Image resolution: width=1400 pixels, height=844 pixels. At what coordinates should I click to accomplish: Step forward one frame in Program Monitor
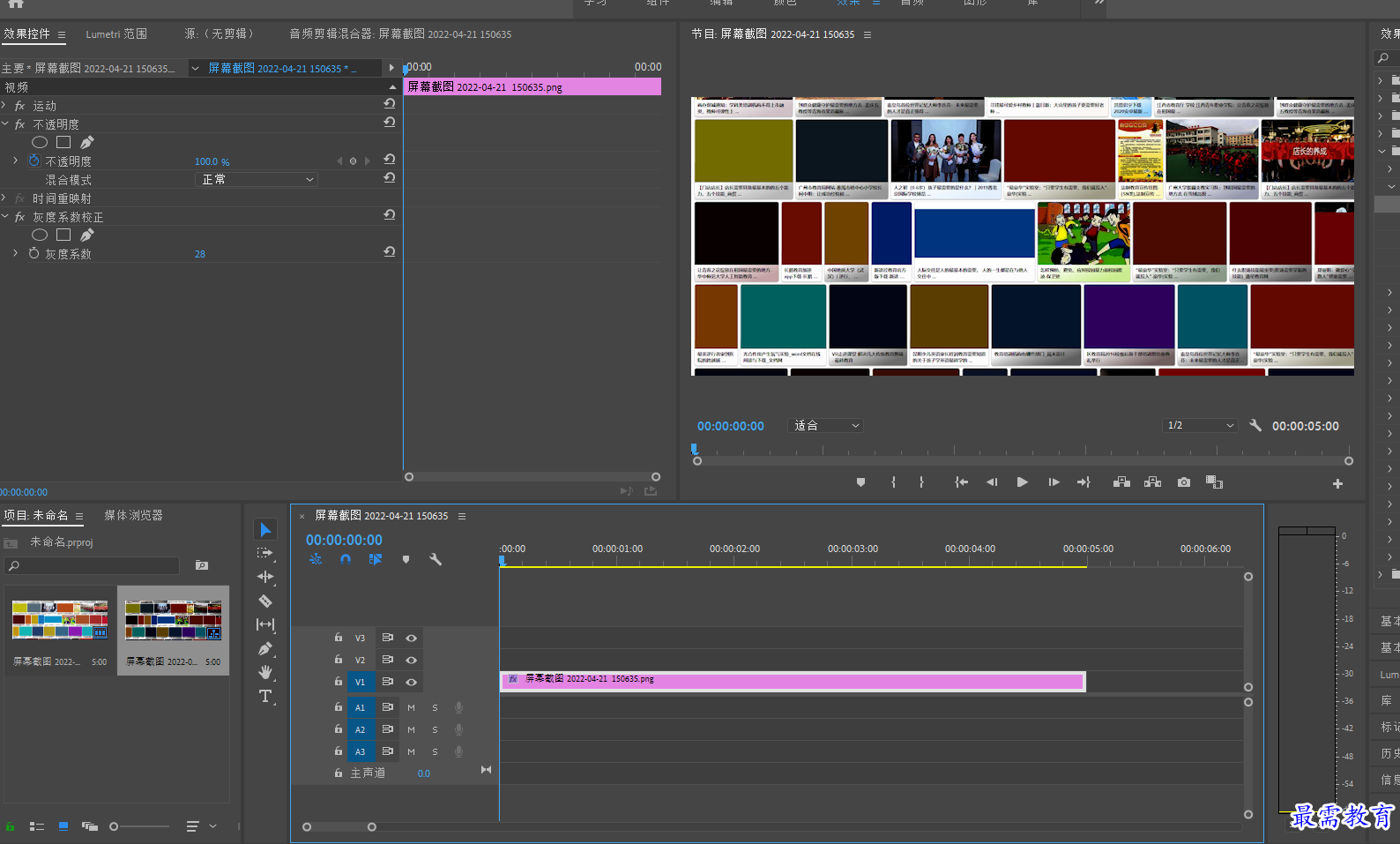(x=1054, y=482)
